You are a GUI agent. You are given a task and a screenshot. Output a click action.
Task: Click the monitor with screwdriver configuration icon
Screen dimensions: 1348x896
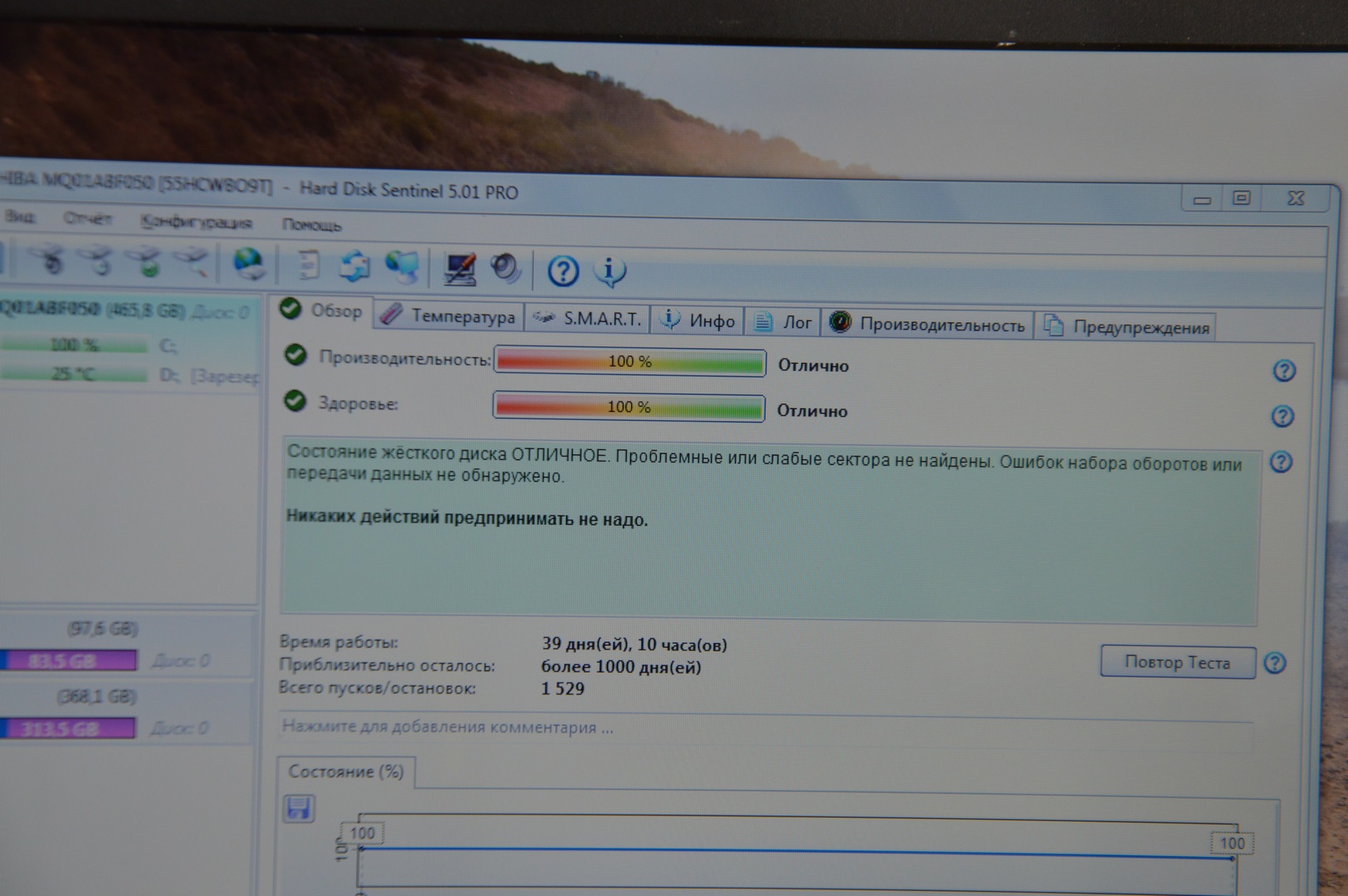click(459, 268)
